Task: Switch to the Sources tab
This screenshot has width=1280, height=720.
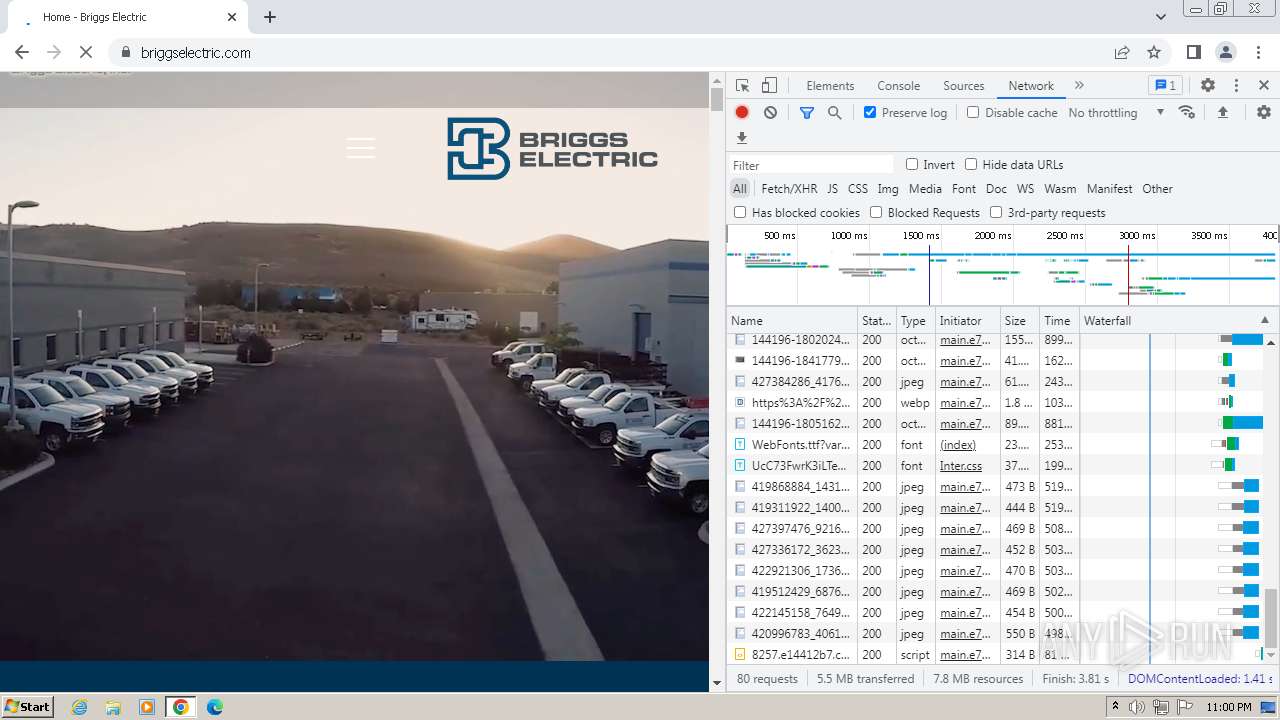Action: [963, 86]
